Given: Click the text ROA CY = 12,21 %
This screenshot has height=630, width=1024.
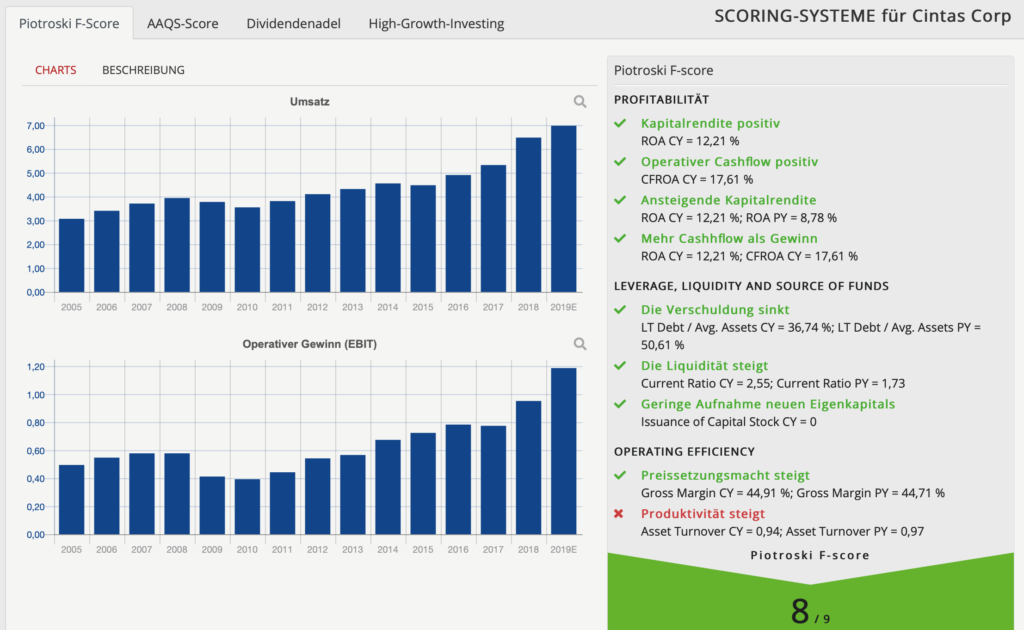Looking at the screenshot, I should (x=690, y=141).
